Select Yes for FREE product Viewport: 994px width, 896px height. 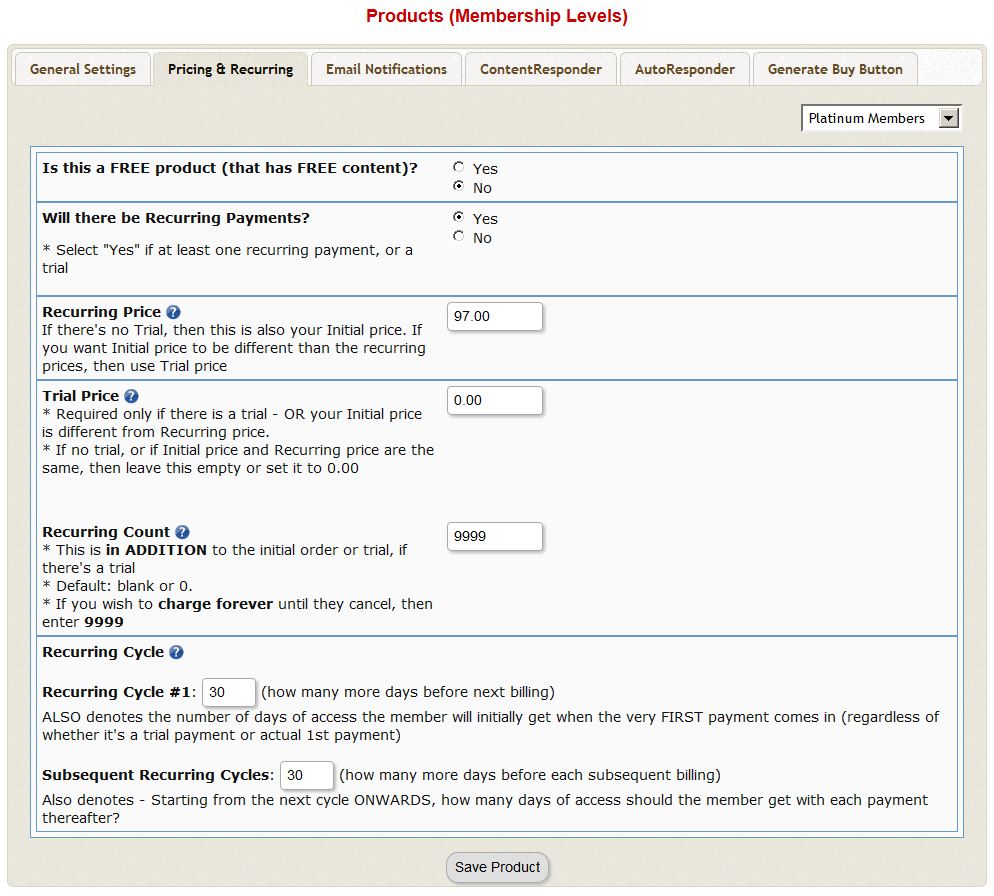[x=459, y=168]
